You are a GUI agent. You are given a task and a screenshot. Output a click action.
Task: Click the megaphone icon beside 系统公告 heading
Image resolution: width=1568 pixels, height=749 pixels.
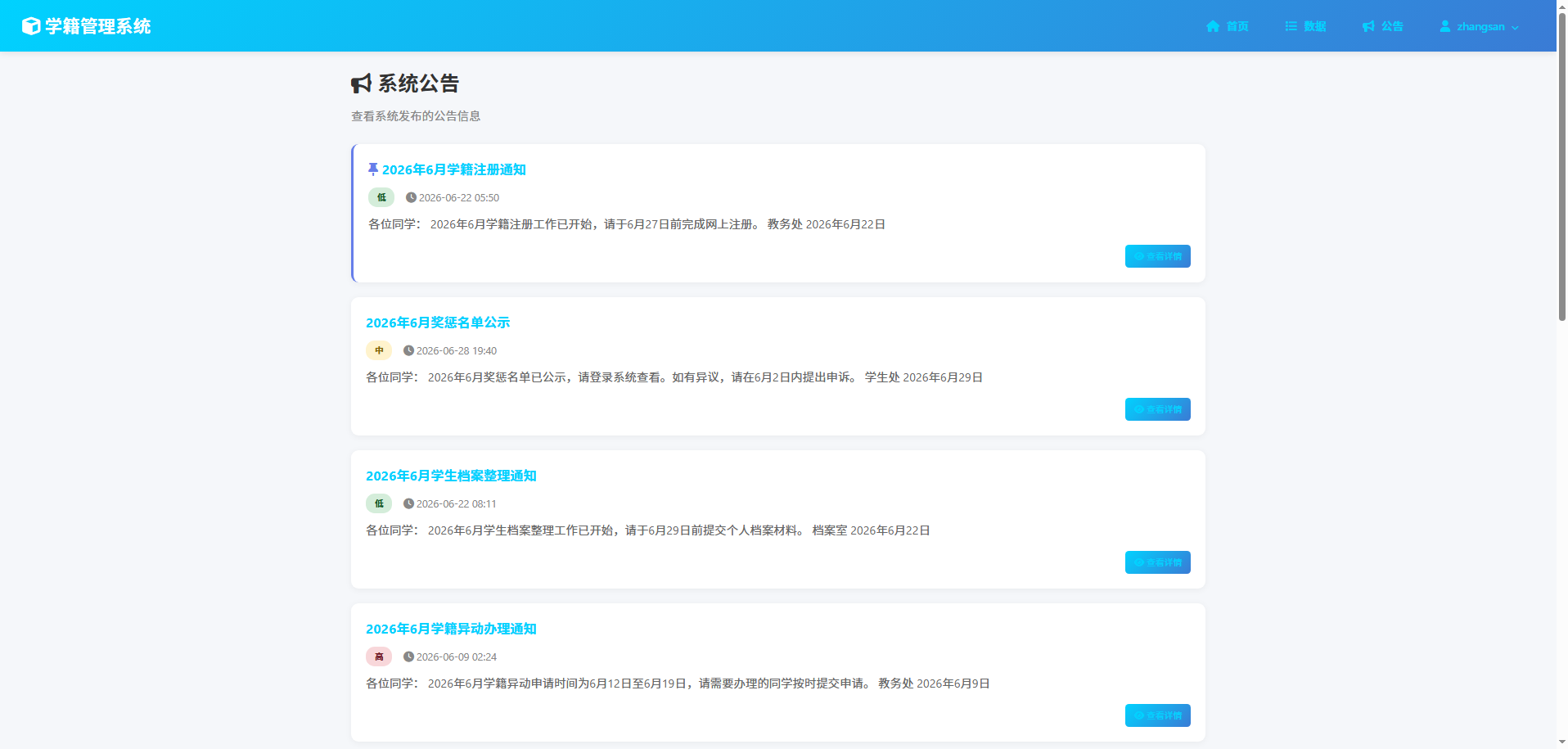tap(361, 83)
